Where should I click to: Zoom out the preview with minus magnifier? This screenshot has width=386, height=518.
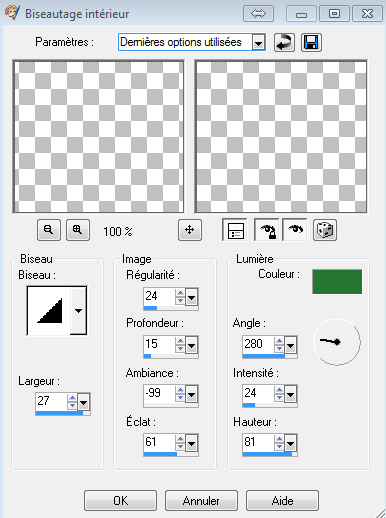pos(49,230)
